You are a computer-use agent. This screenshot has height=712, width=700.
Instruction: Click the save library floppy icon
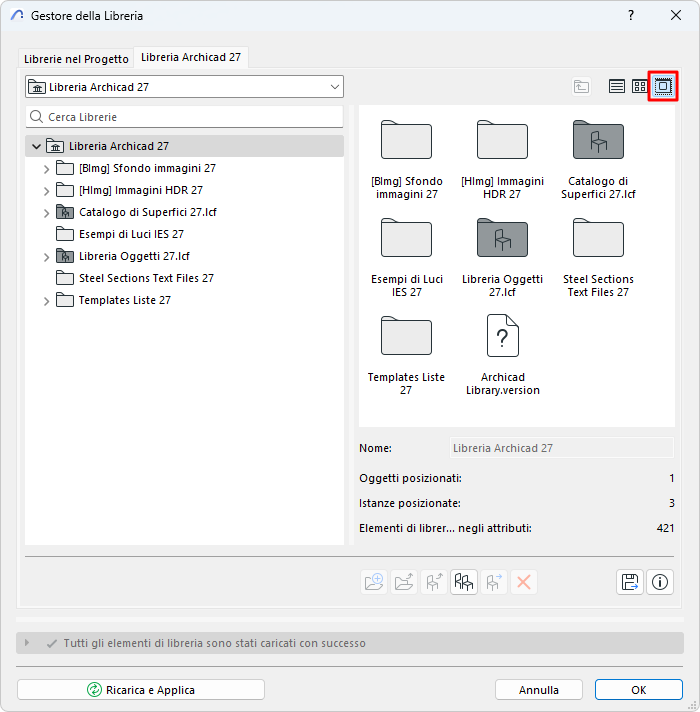[630, 582]
